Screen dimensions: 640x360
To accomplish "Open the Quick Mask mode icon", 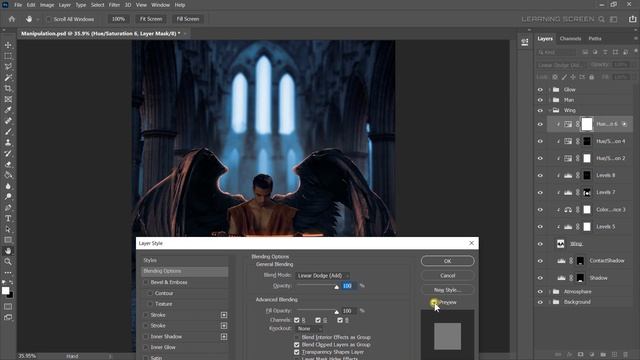I will 8,307.
